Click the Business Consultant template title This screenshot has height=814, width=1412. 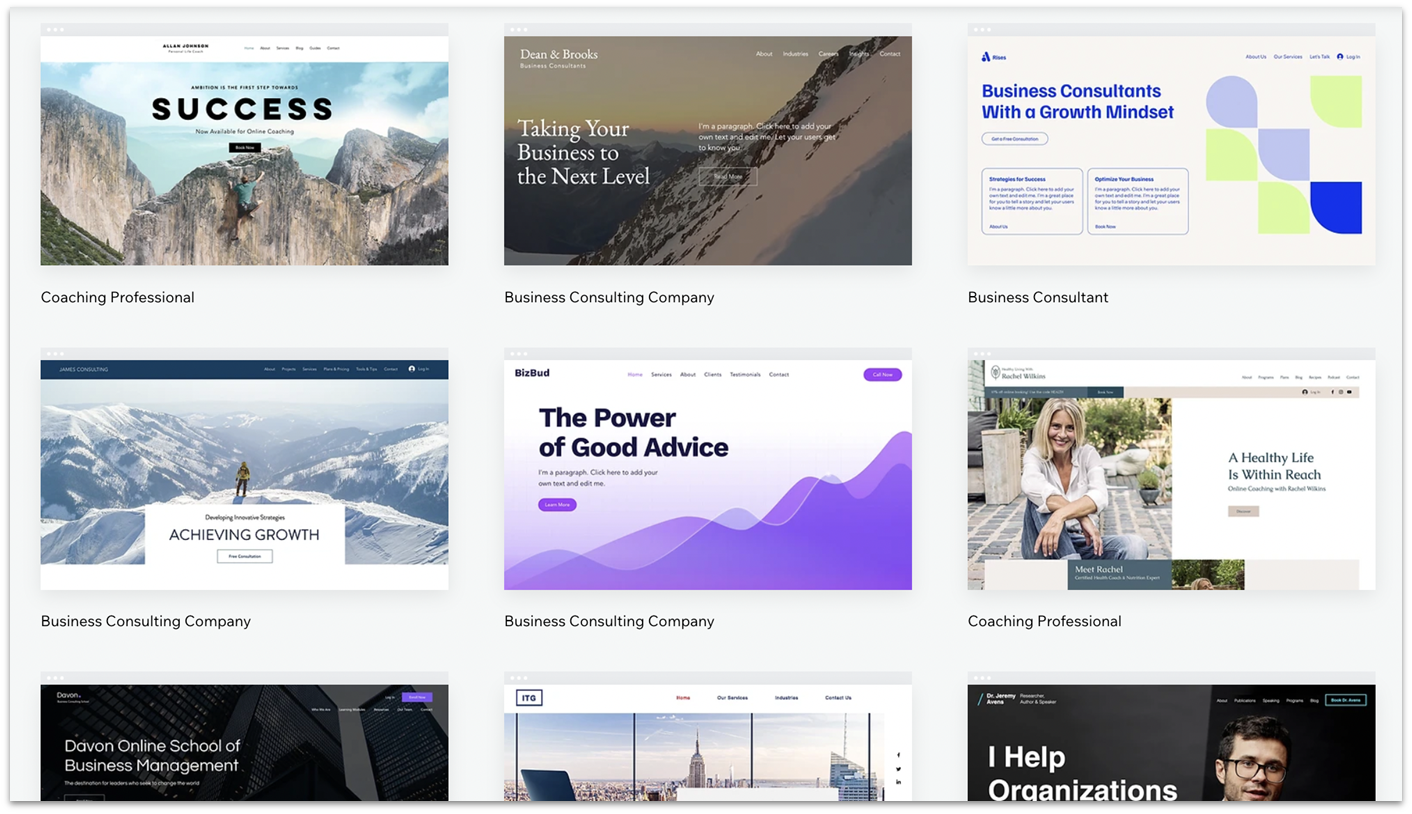pyautogui.click(x=1037, y=297)
